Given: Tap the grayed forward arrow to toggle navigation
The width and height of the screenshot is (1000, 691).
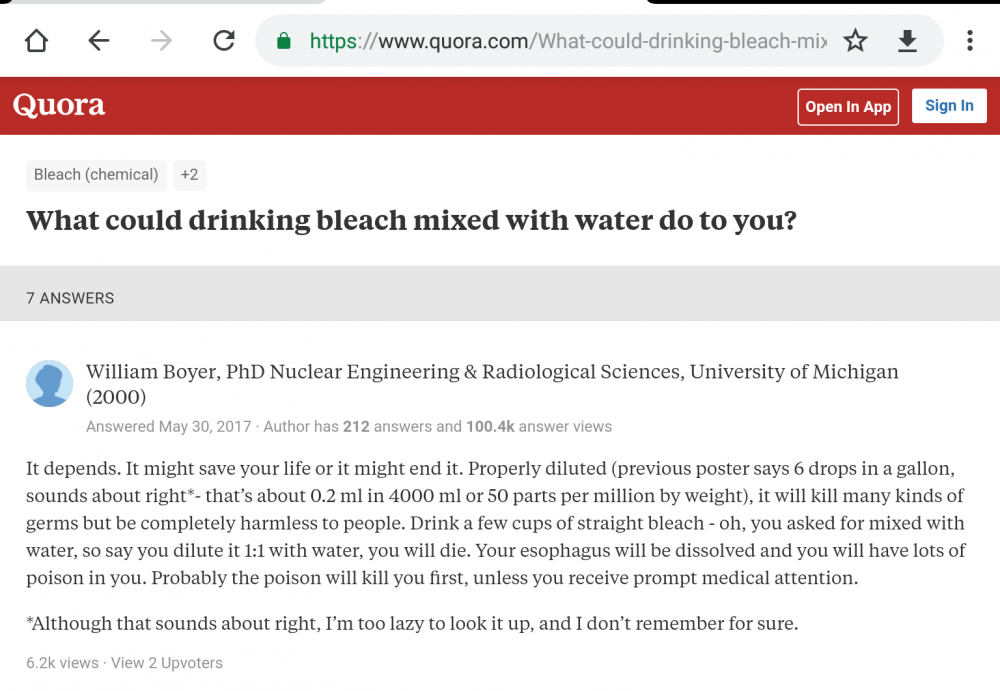Looking at the screenshot, I should (x=160, y=41).
